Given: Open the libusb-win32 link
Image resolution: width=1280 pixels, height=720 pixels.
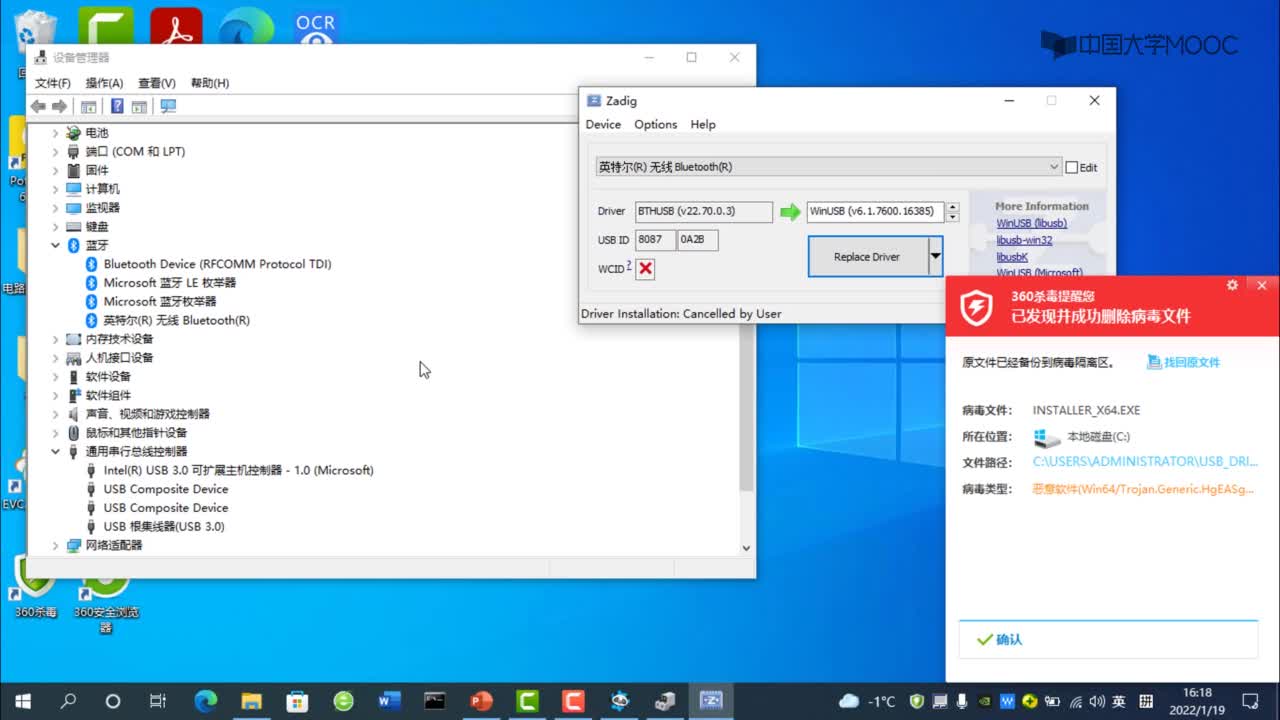Looking at the screenshot, I should point(1024,240).
